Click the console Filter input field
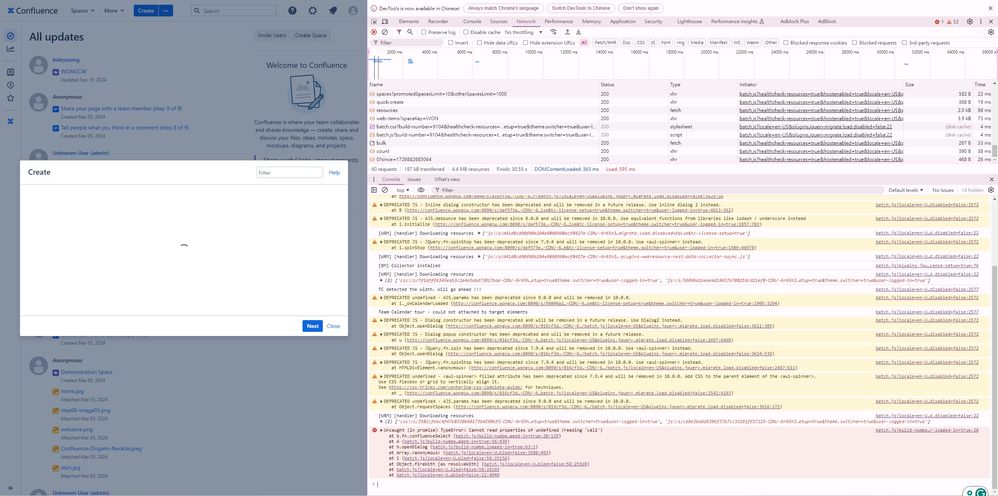Image resolution: width=998 pixels, height=496 pixels. tap(659, 190)
